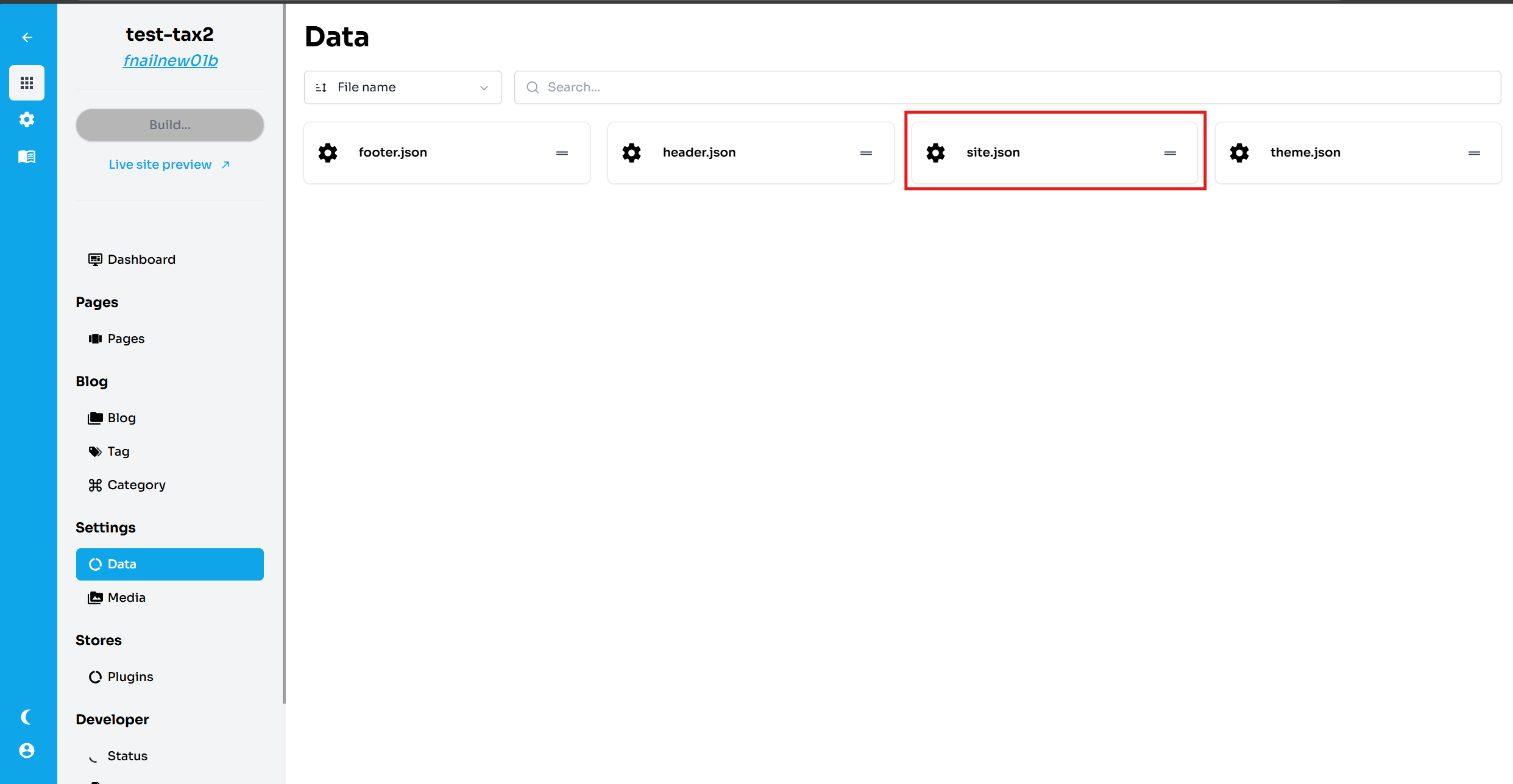Select the Category blog item
1513x784 pixels.
(136, 485)
